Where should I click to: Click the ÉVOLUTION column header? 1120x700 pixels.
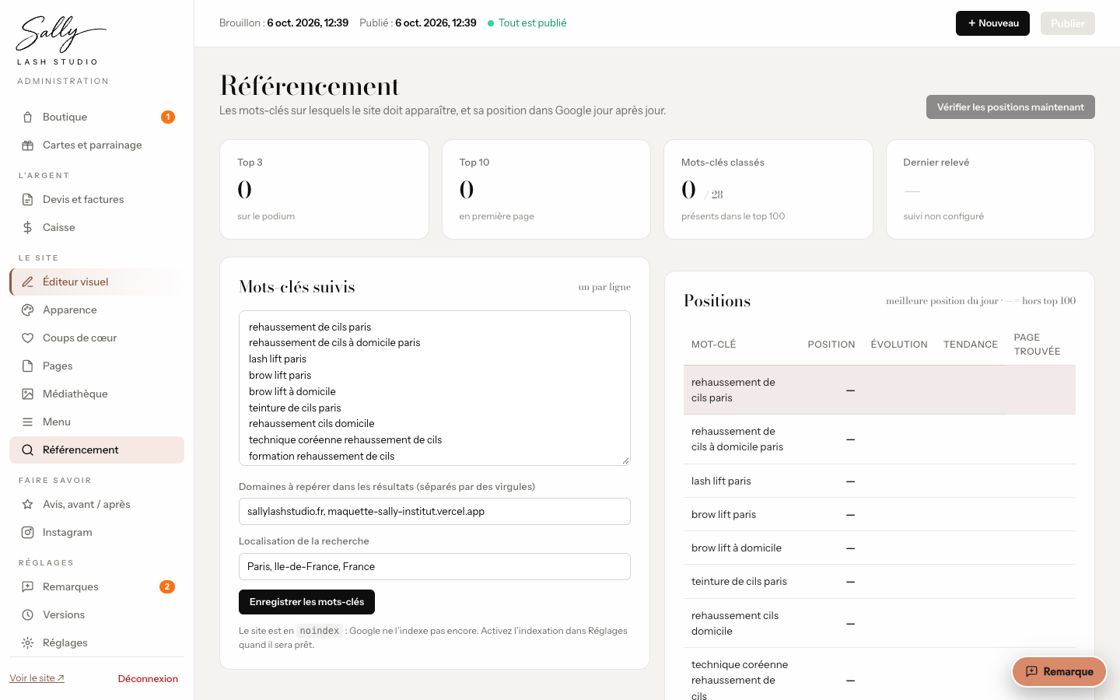899,344
